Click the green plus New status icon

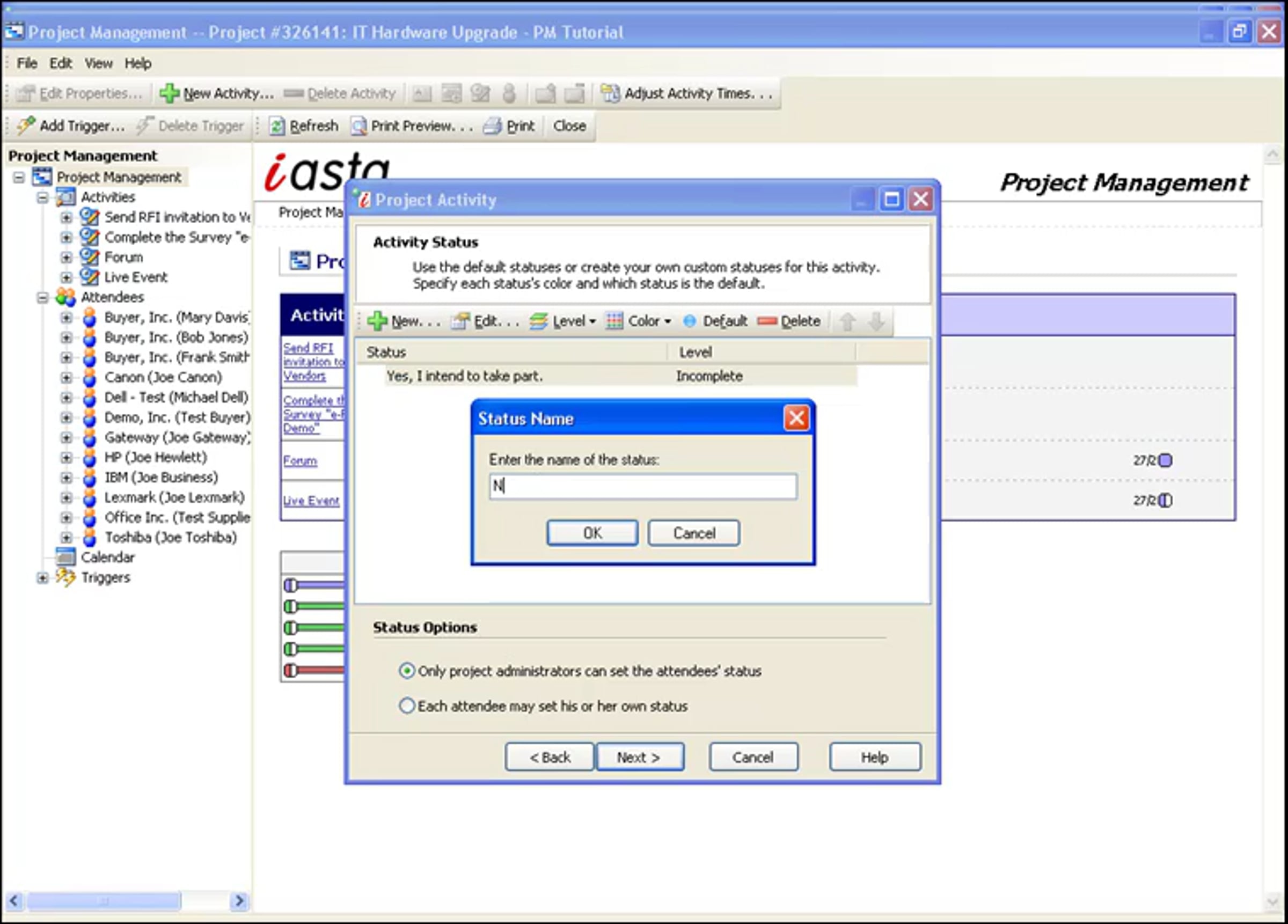point(377,321)
